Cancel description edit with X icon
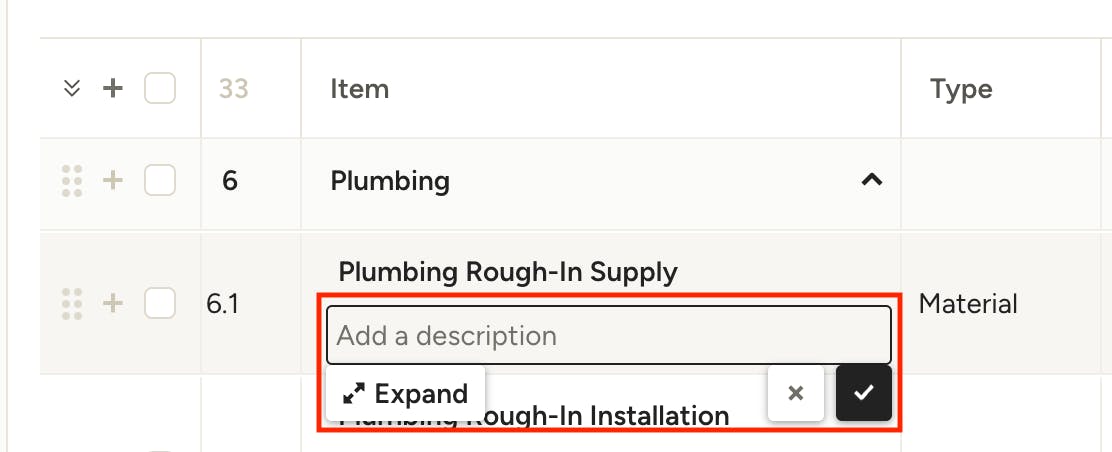 (x=796, y=393)
